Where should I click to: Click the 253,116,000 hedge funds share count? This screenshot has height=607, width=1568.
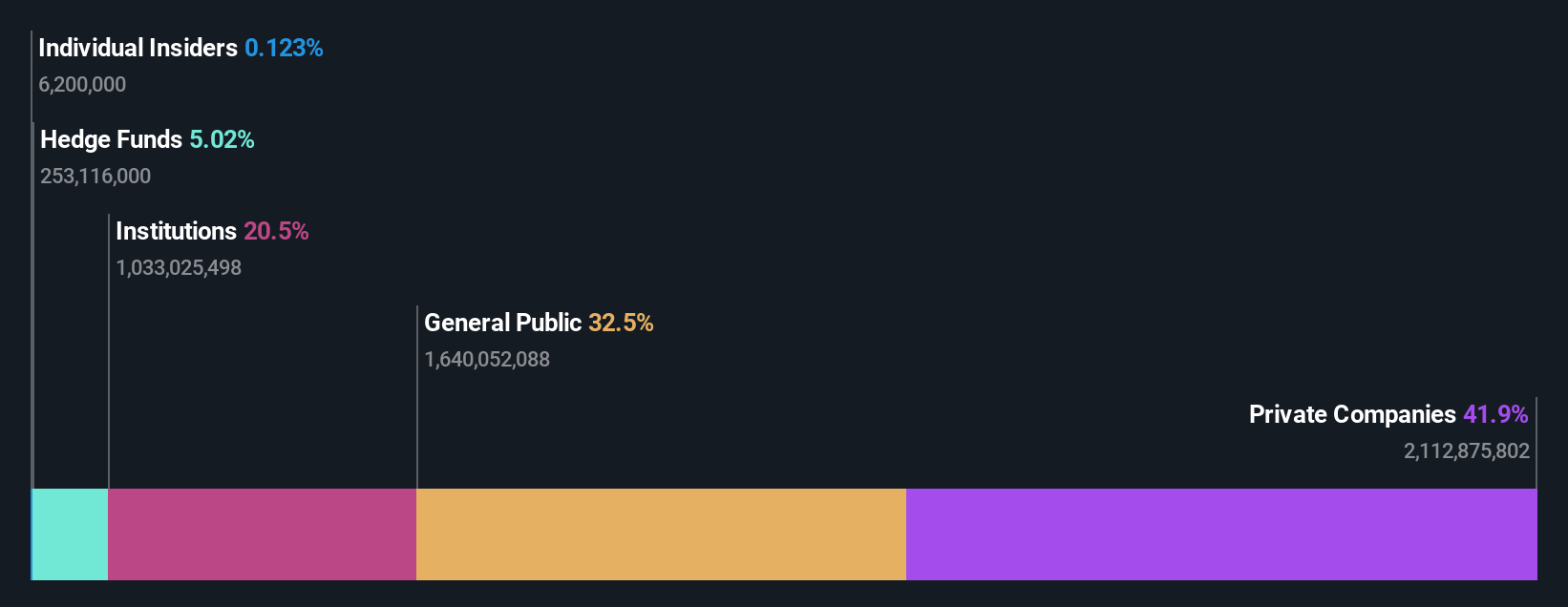pyautogui.click(x=95, y=176)
